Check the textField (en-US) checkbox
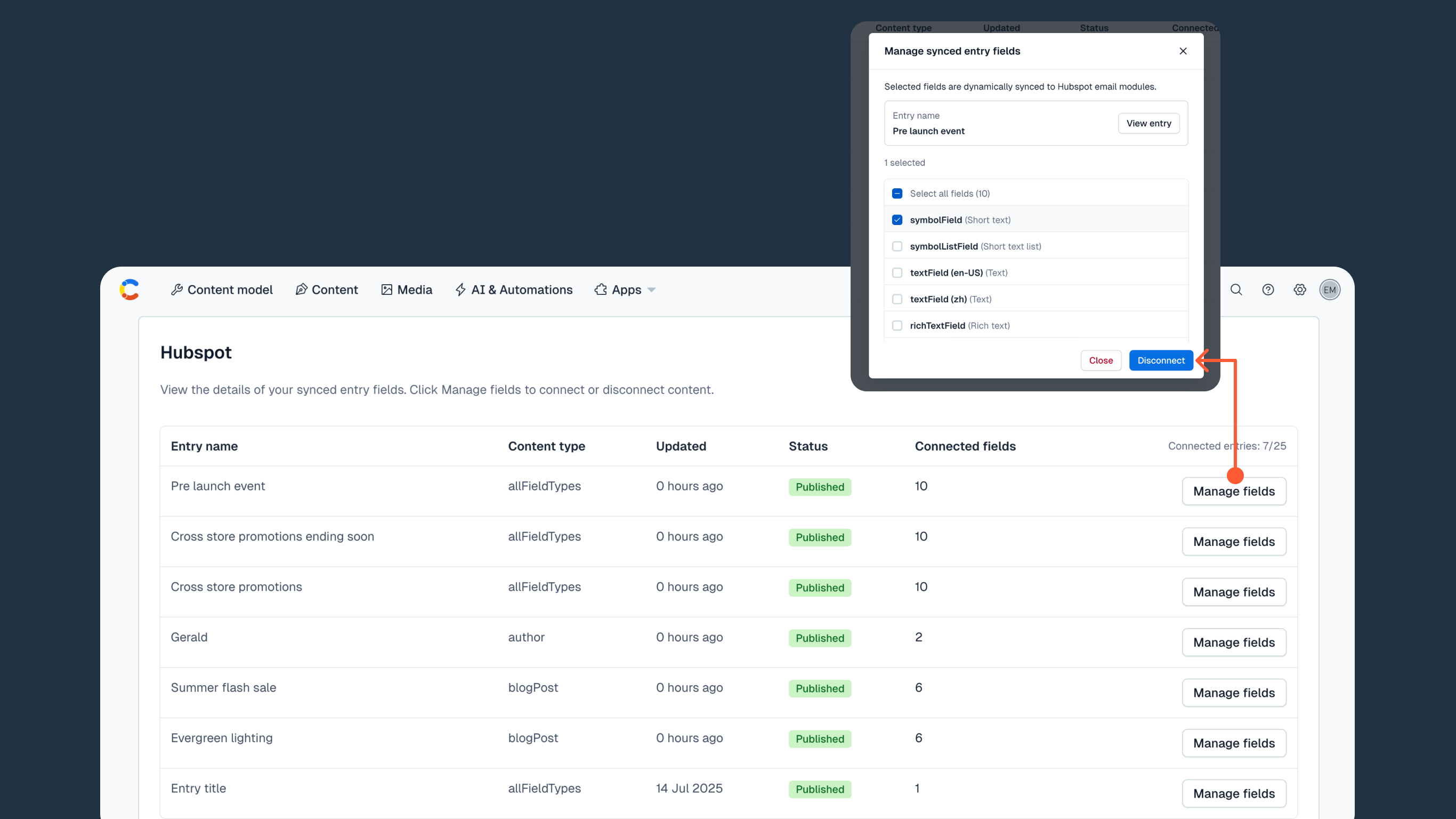This screenshot has height=819, width=1456. 897,272
